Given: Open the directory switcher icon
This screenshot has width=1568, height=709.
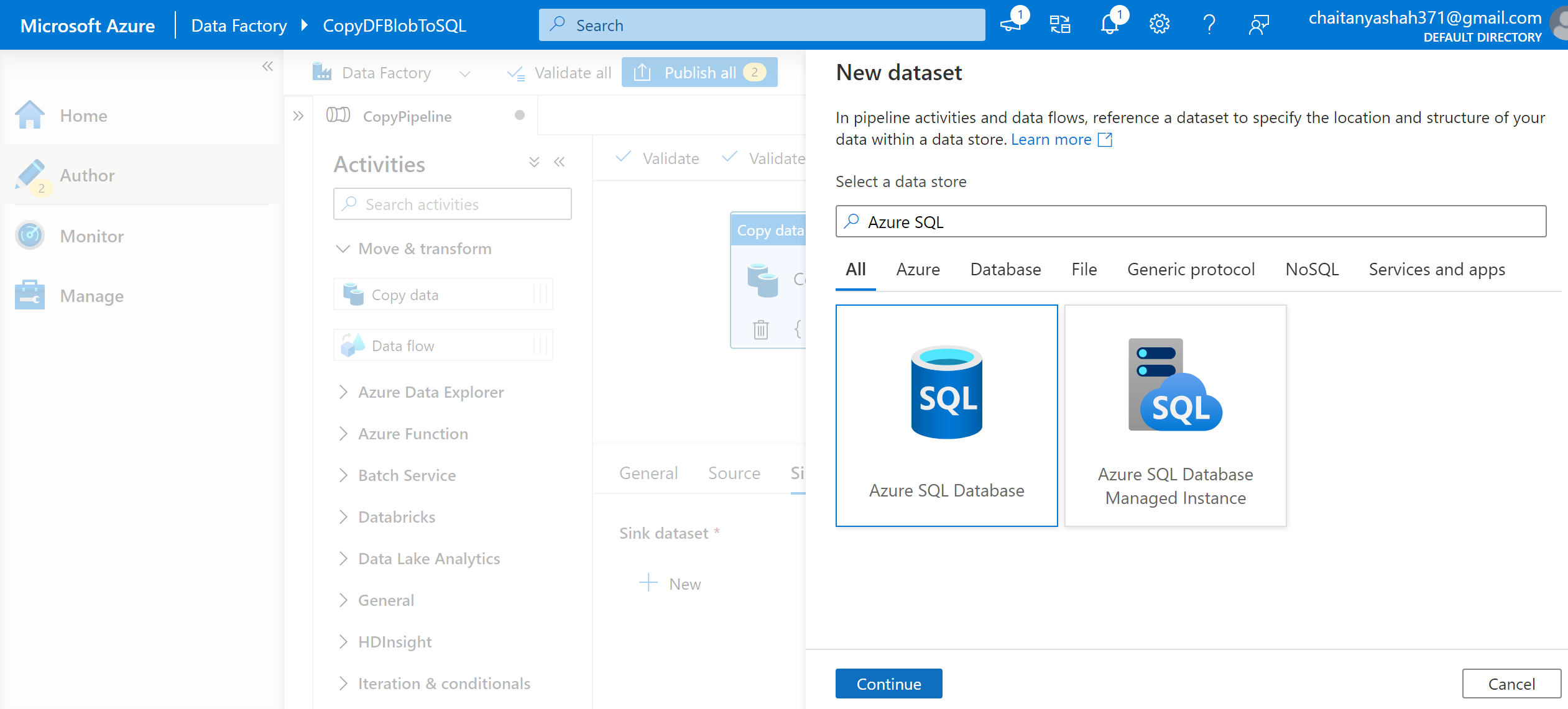Looking at the screenshot, I should 1060,25.
